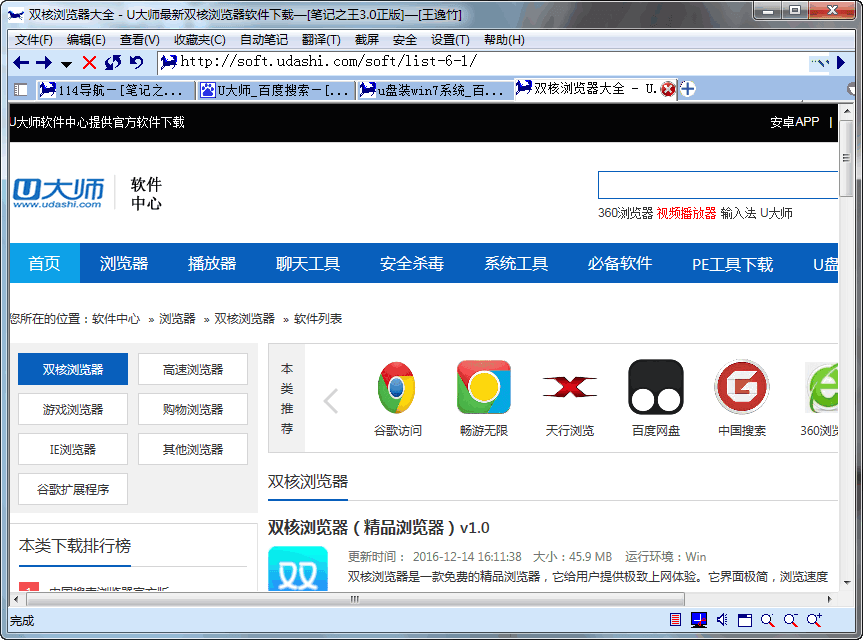Click the zoom-in magnifier with plus
This screenshot has width=863, height=640.
815,620
